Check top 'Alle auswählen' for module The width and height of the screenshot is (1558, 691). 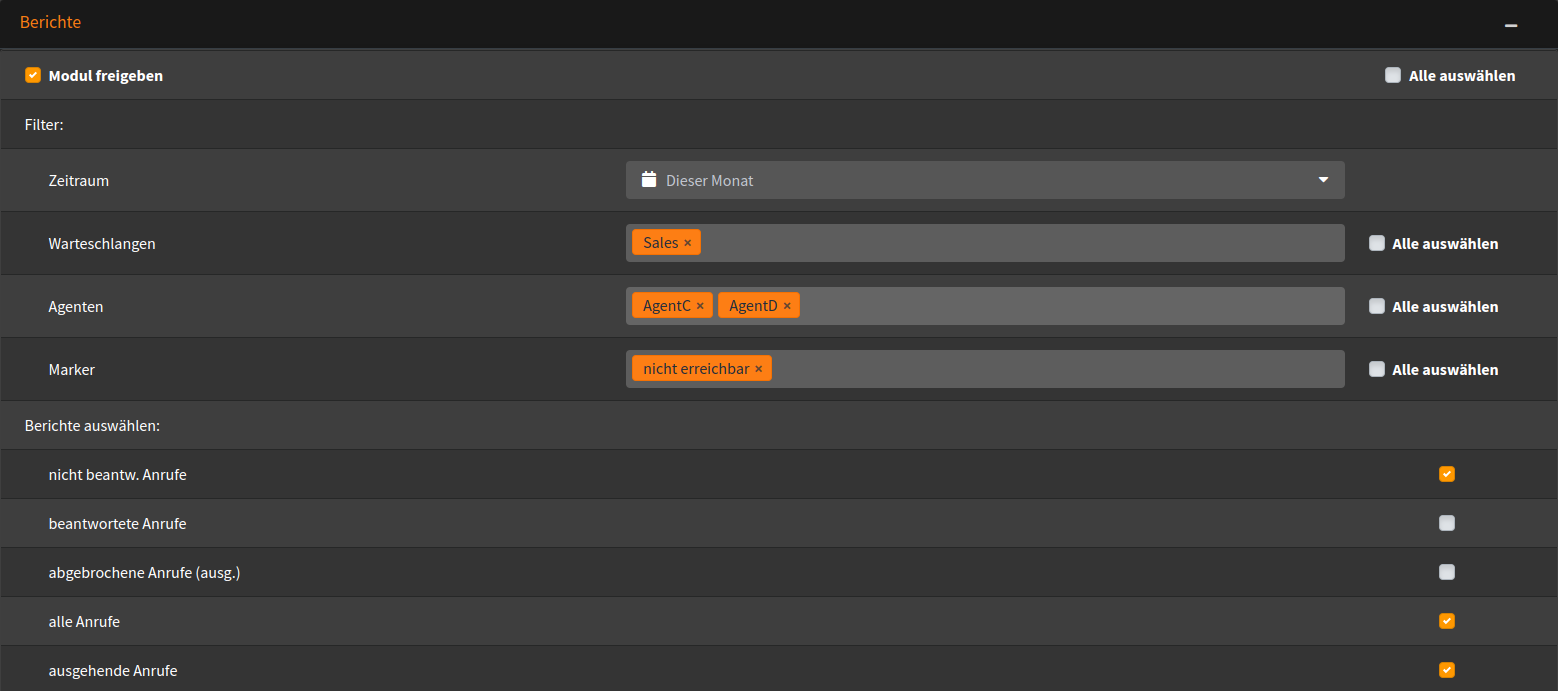1393,75
